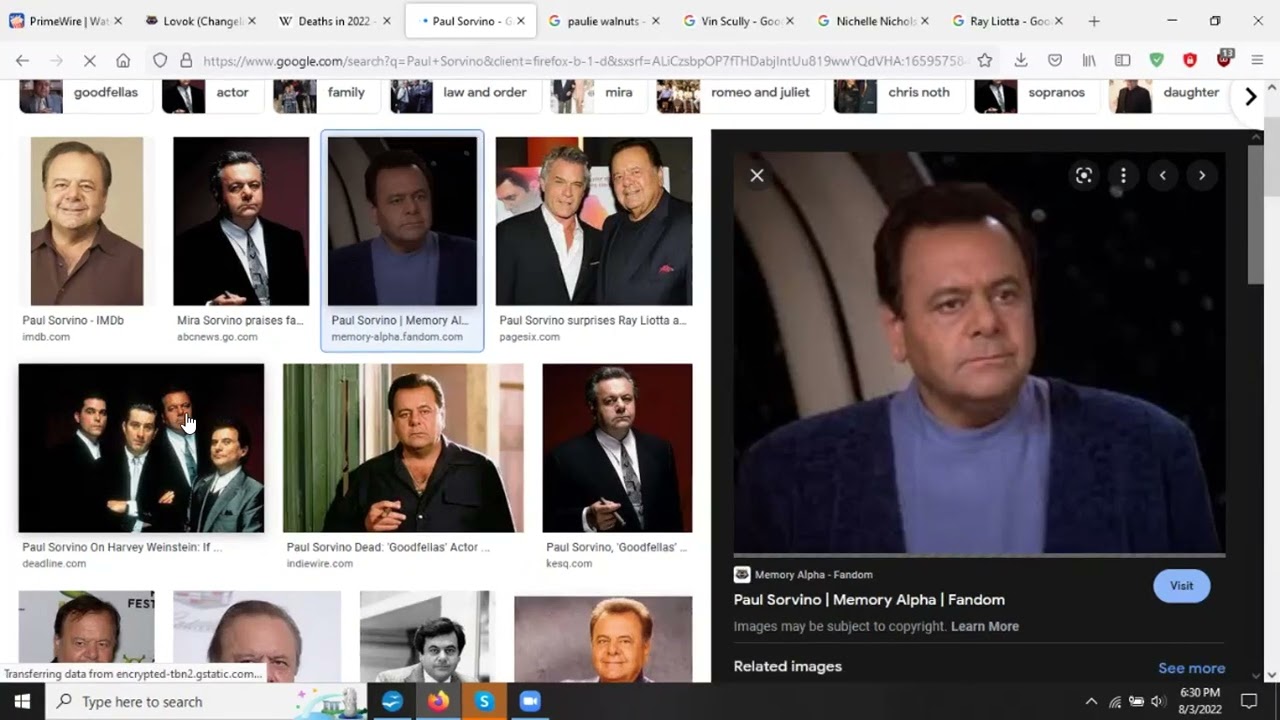Screen dimensions: 1280x720
Task: Switch to the Nichelle Nichols search tab
Action: [874, 21]
